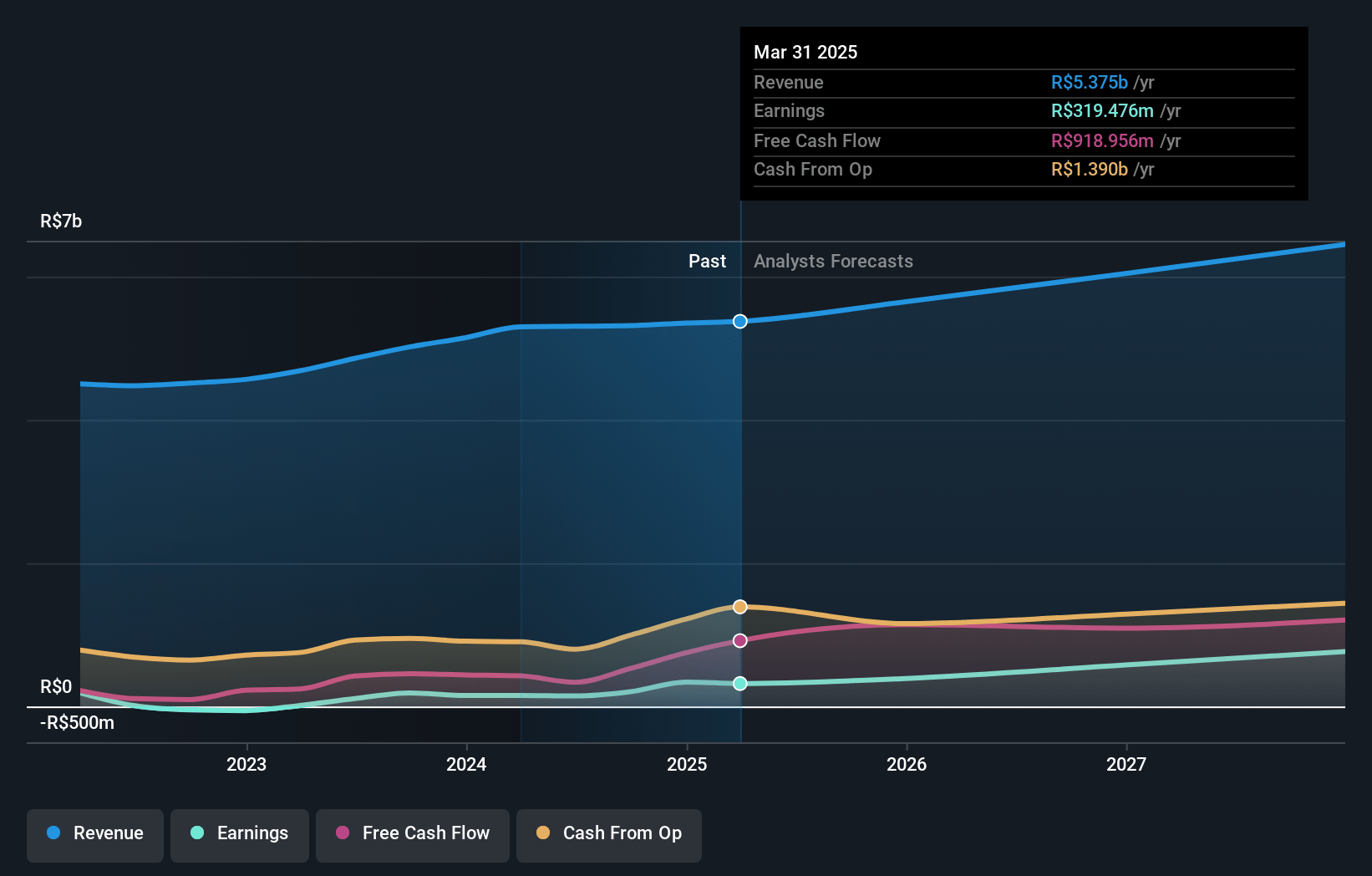Click the Earnings row label in tooltip
Viewport: 1372px width, 876px height.
click(789, 110)
